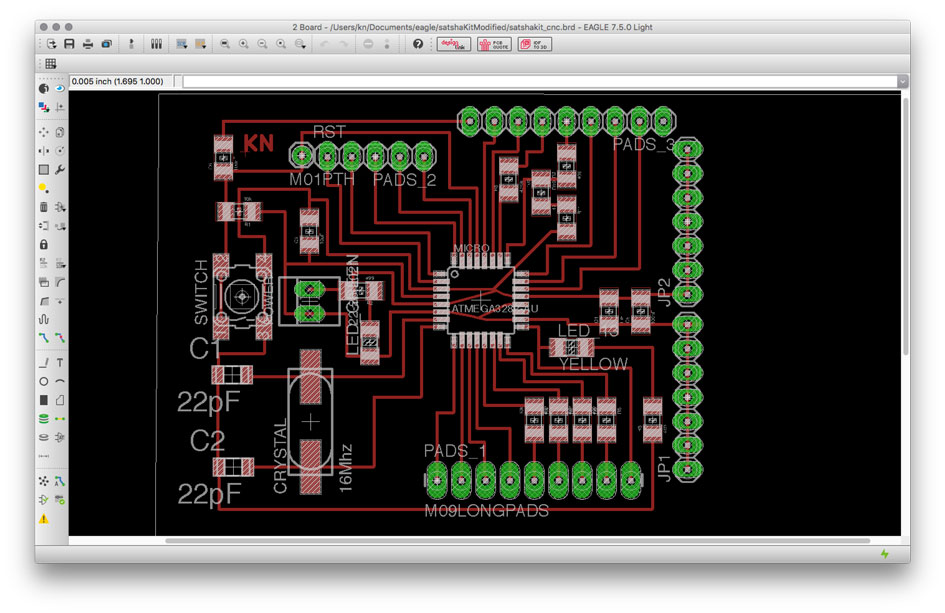Select the Delete trash tool
Image resolution: width=945 pixels, height=613 pixels.
43,207
